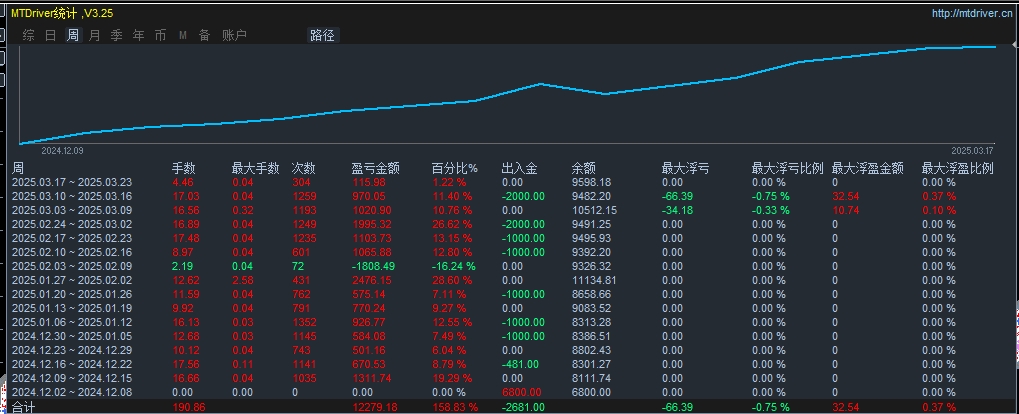This screenshot has height=414, width=1019.
Task: Click the 最大浮亏比例 column header
Action: pos(788,168)
